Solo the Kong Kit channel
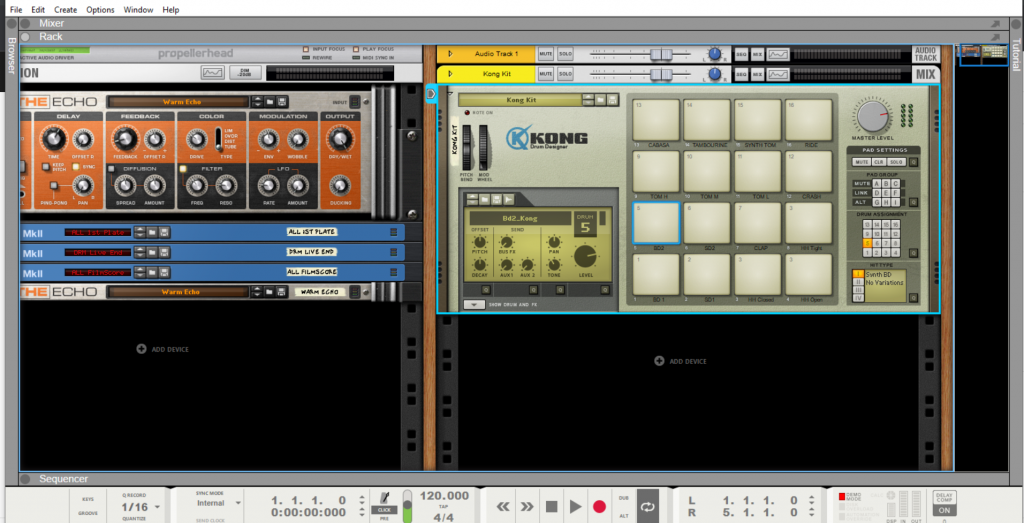Image resolution: width=1024 pixels, height=523 pixels. click(x=565, y=74)
